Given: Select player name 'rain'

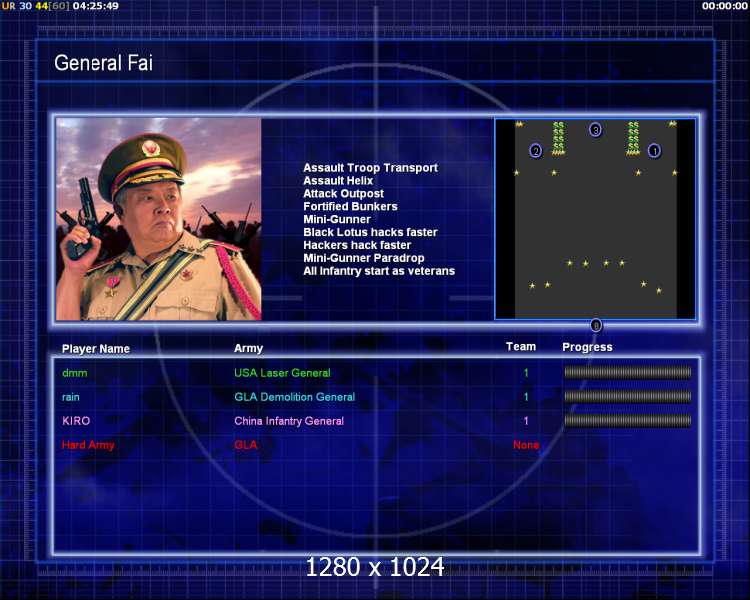Looking at the screenshot, I should pos(71,397).
